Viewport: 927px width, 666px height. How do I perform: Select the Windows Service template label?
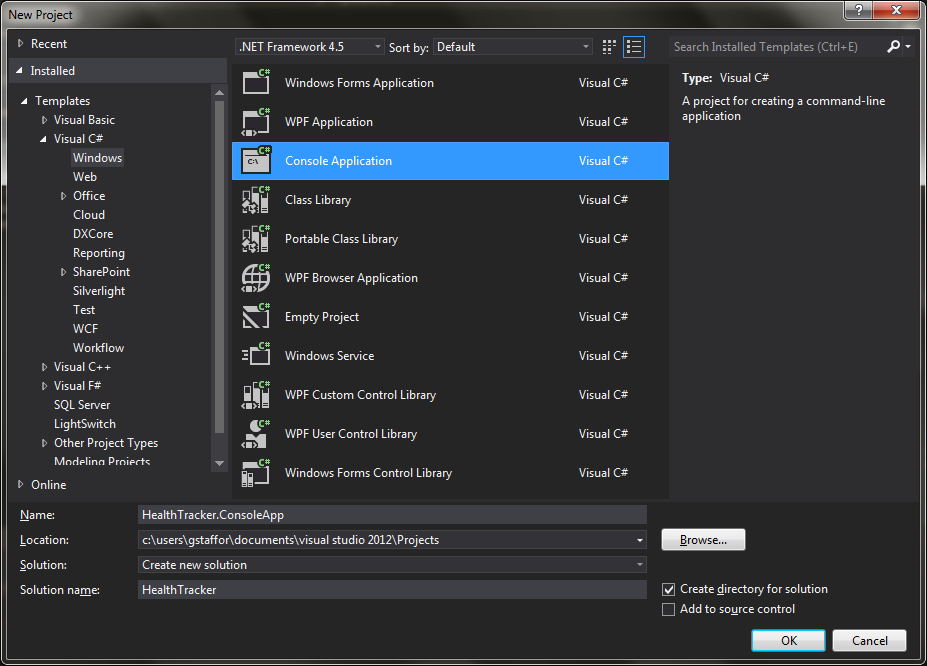pyautogui.click(x=329, y=356)
